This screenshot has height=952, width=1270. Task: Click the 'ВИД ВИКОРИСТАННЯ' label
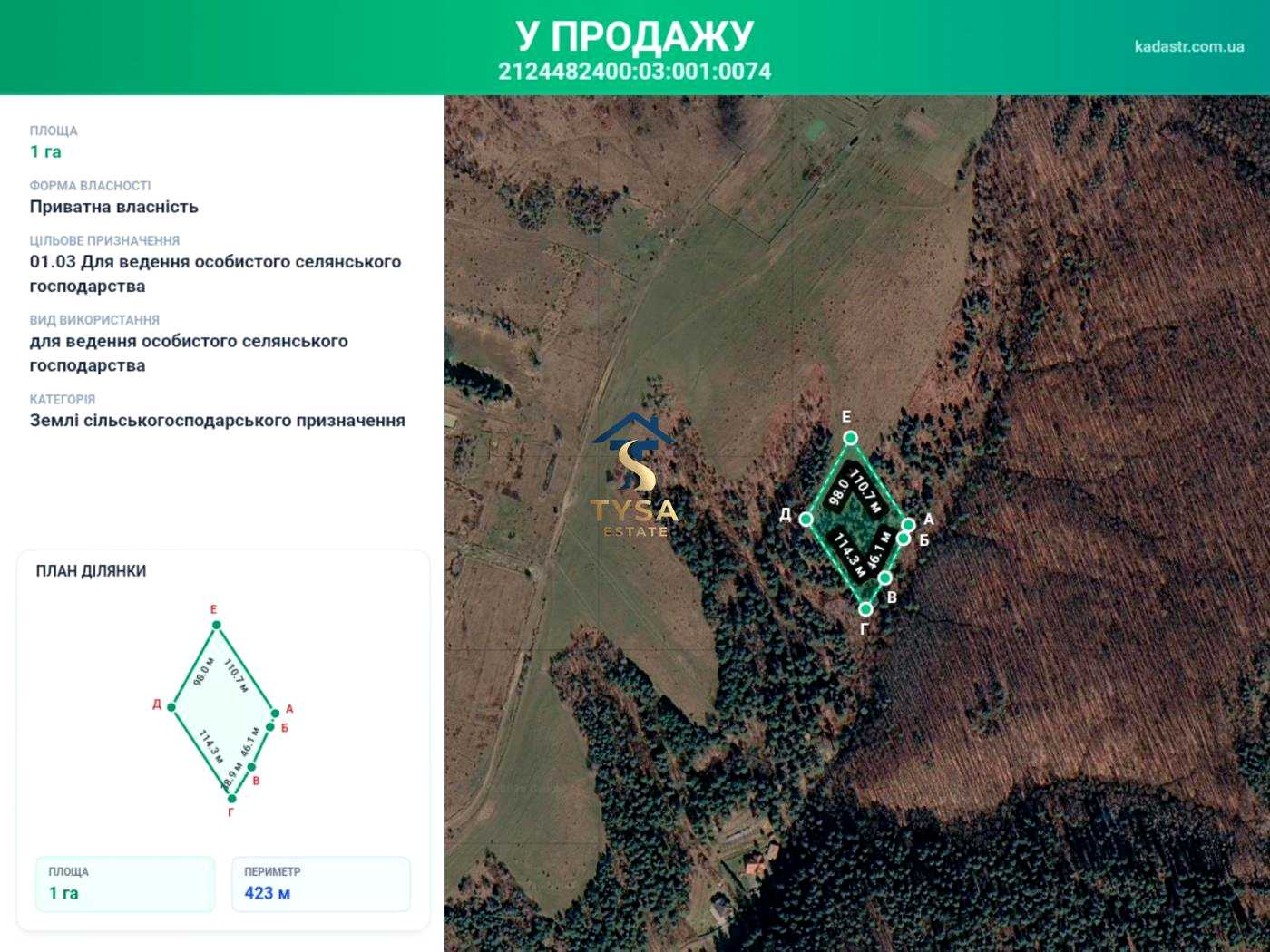pyautogui.click(x=94, y=320)
